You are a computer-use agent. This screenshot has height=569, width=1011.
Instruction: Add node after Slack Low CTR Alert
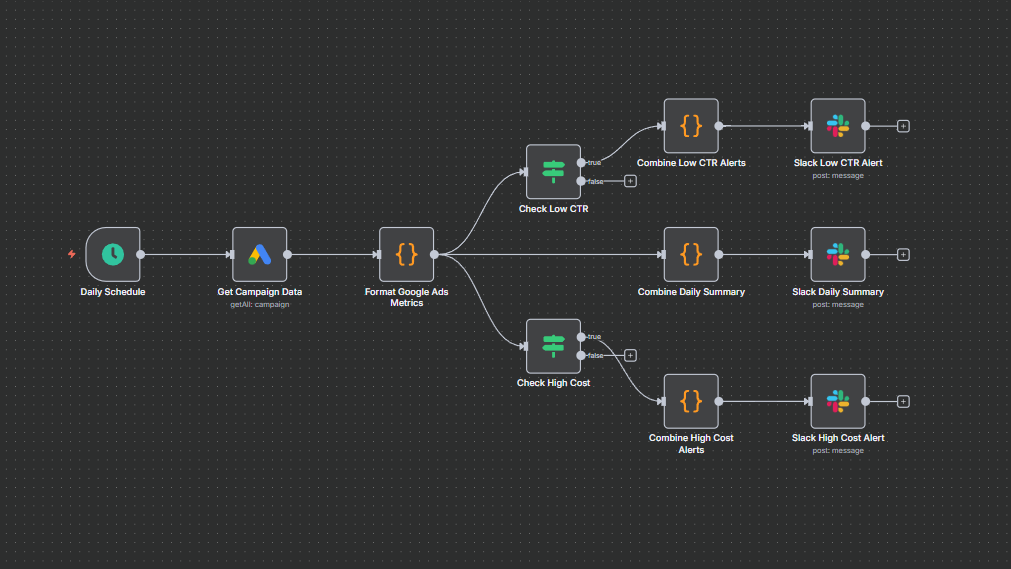[903, 126]
